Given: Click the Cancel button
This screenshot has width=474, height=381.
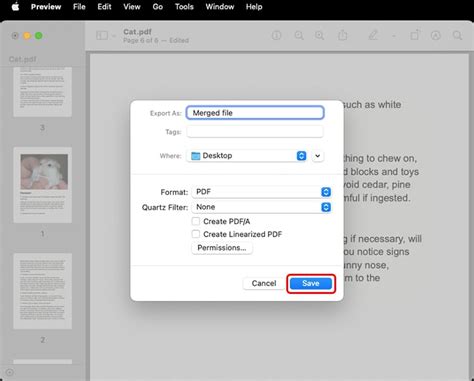Looking at the screenshot, I should coord(264,283).
